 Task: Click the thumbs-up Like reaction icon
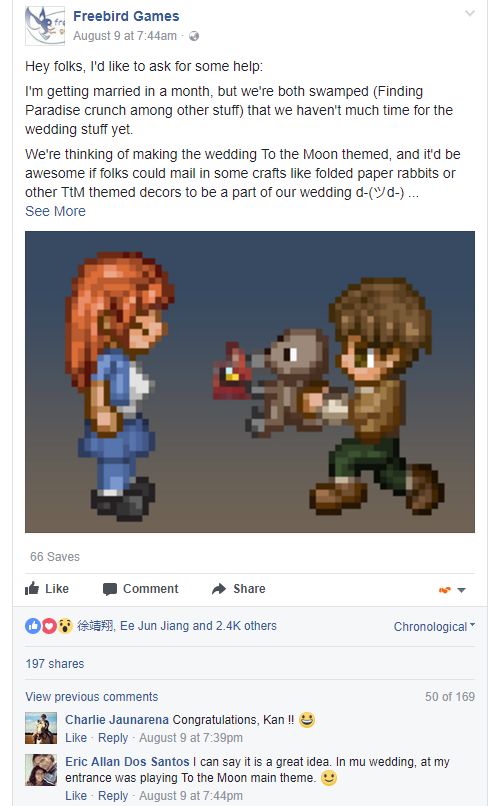pyautogui.click(x=33, y=626)
